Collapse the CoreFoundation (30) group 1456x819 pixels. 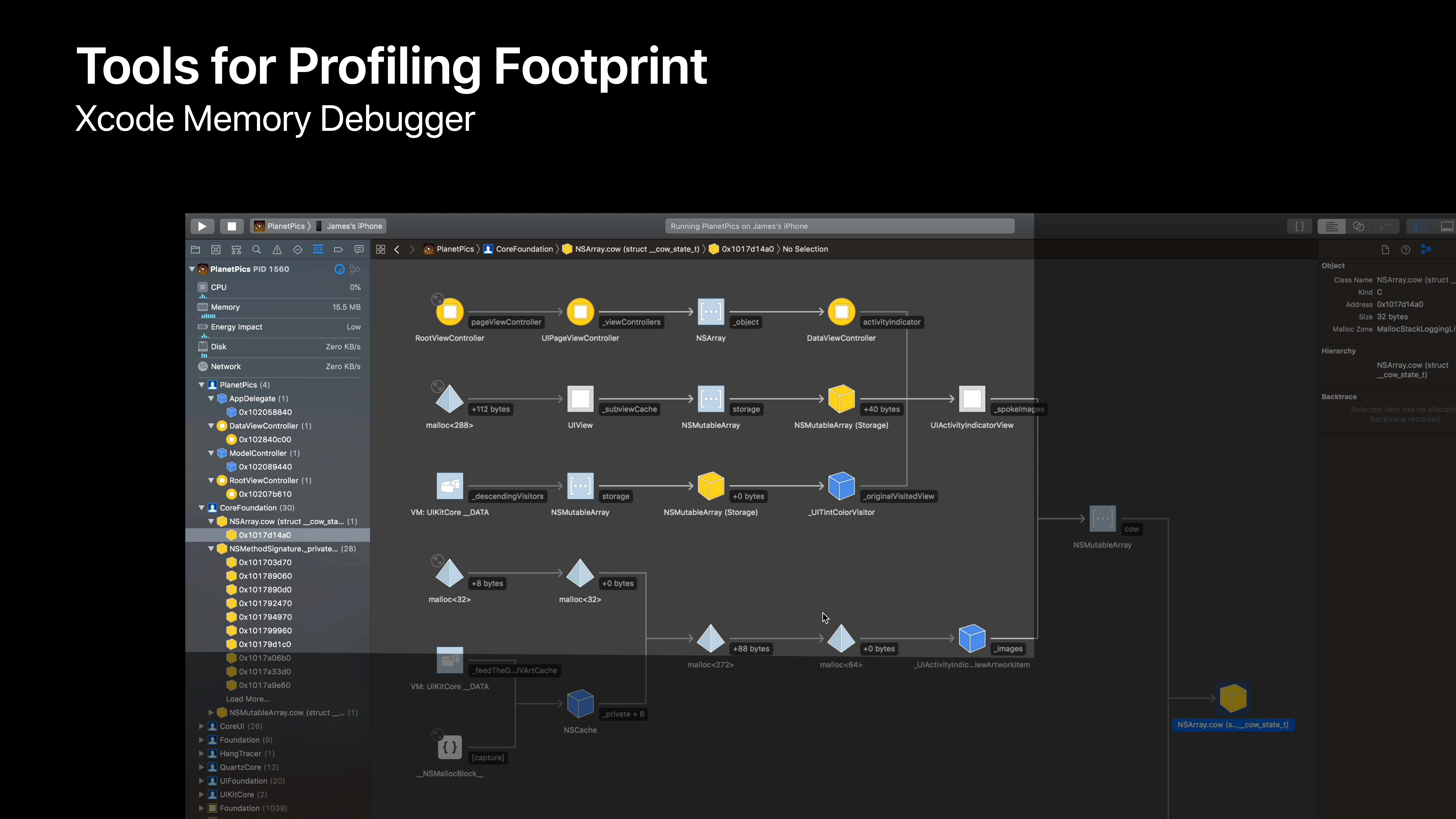(202, 508)
